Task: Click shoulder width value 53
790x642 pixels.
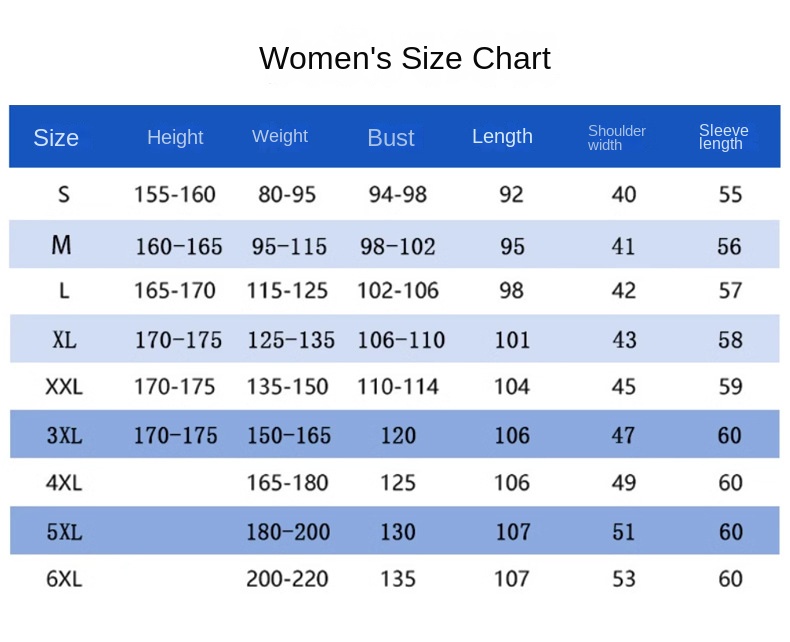Action: 623,578
